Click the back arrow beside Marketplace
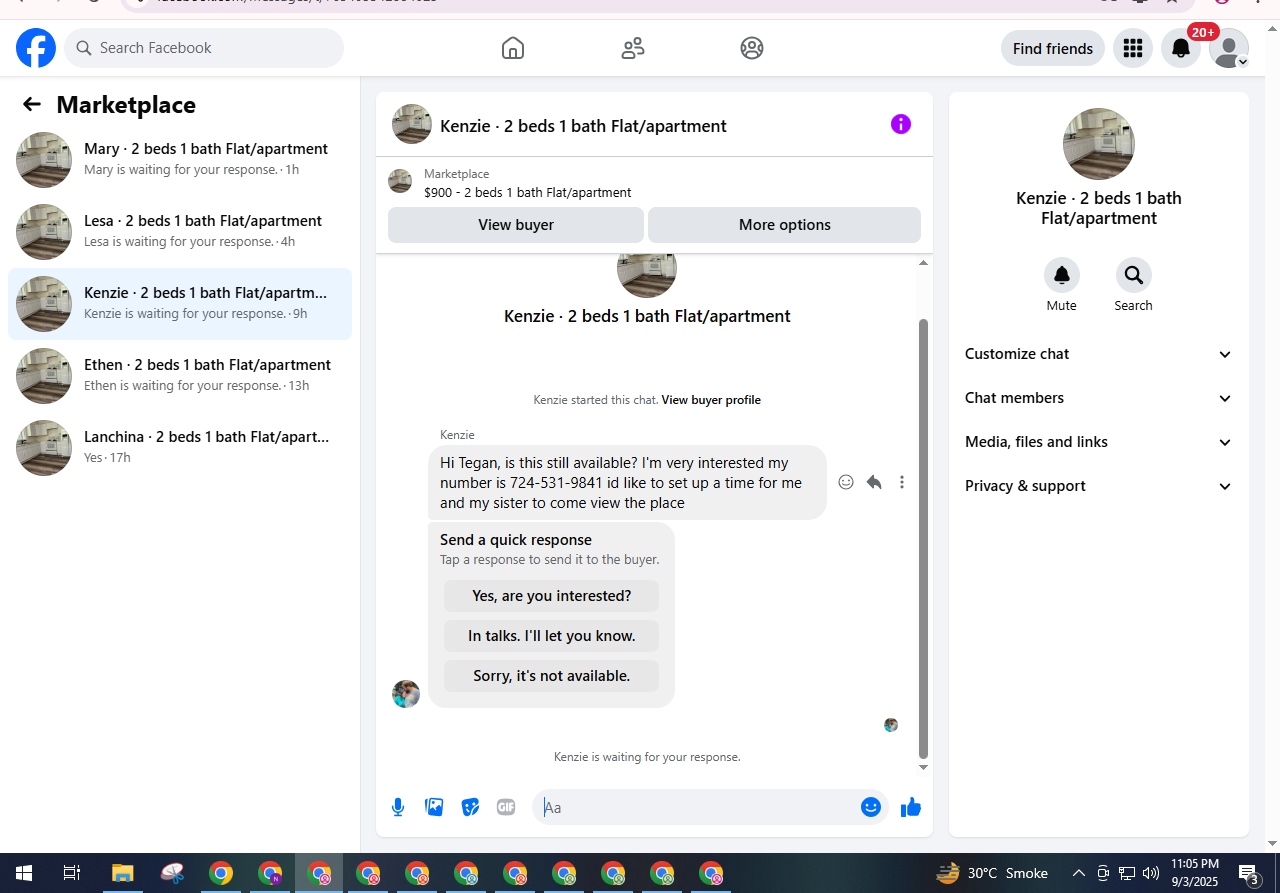This screenshot has height=893, width=1280. (x=32, y=104)
